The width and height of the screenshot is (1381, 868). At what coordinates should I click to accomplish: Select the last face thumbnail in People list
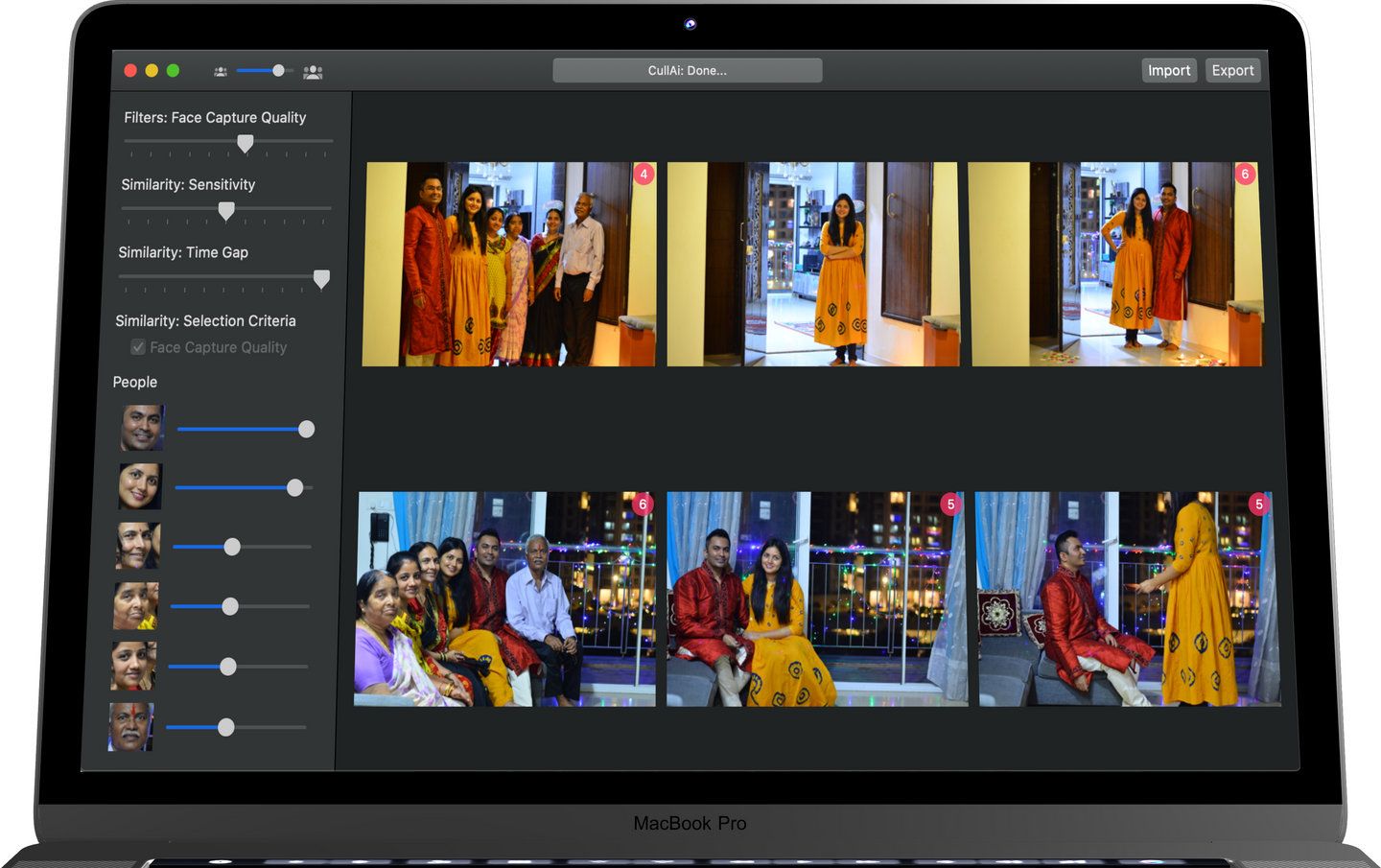click(130, 727)
